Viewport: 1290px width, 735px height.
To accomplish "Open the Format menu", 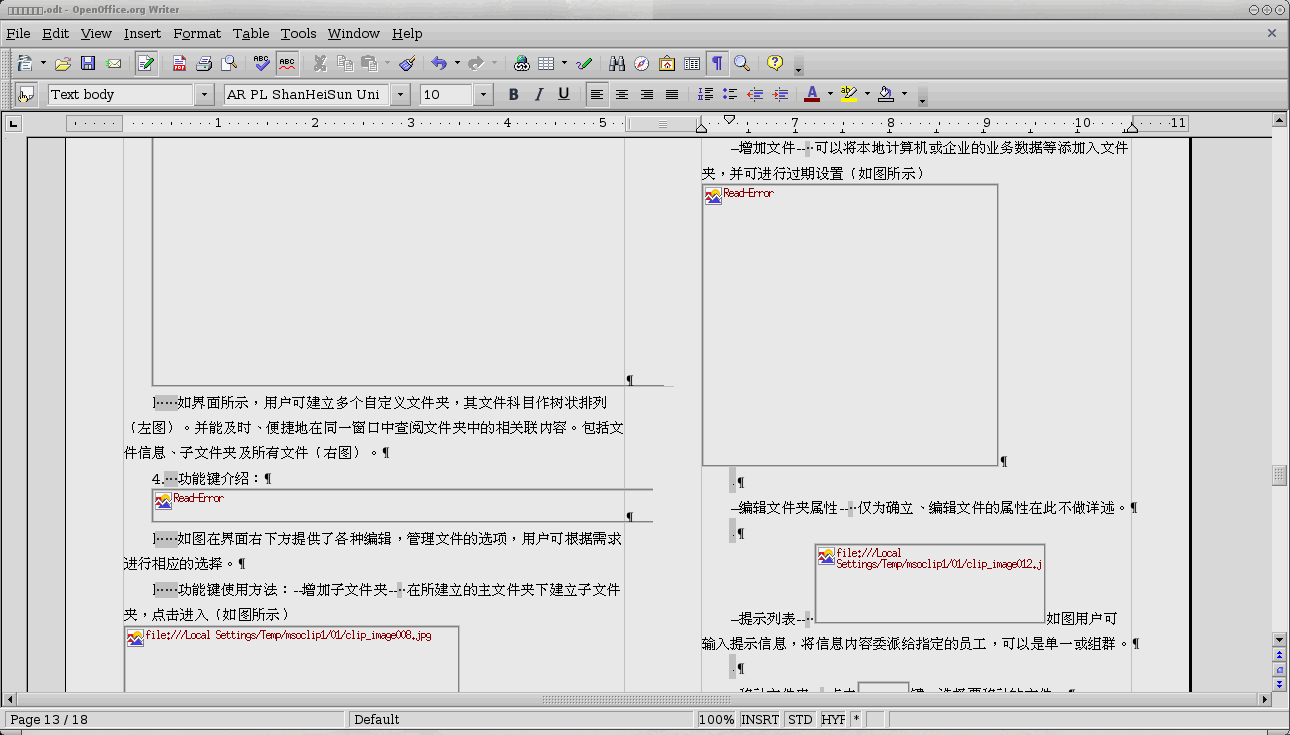I will pos(197,33).
